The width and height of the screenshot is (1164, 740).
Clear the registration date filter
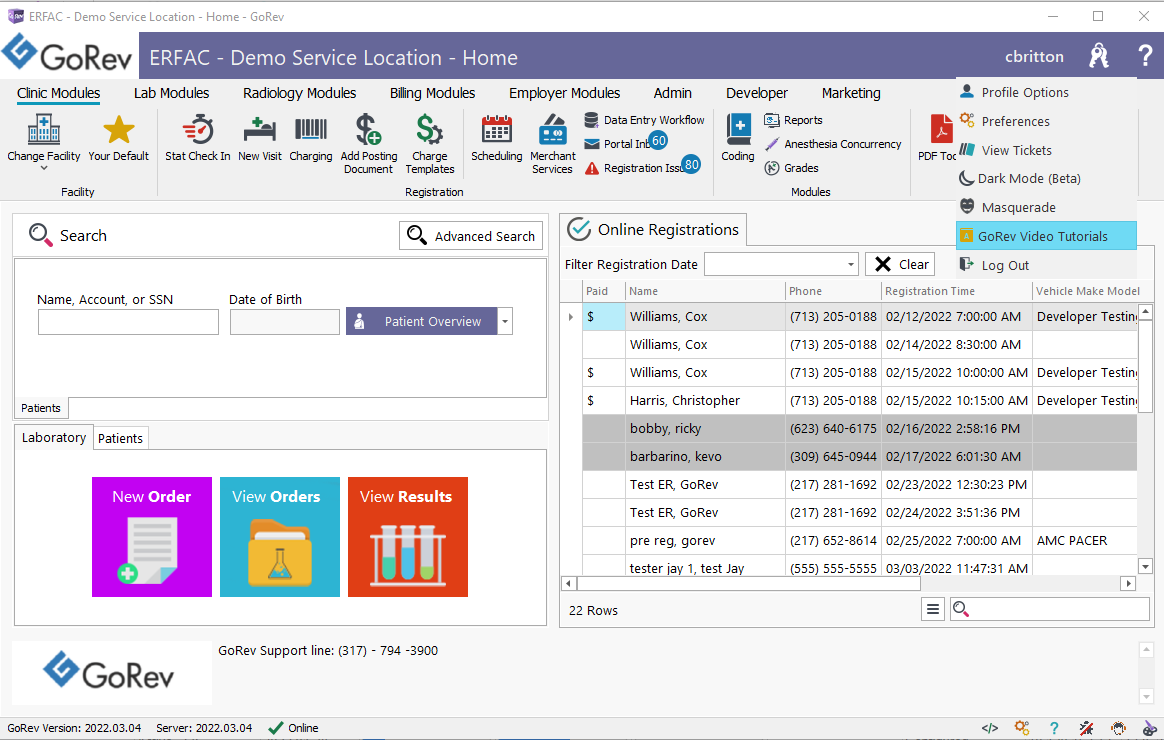(900, 265)
